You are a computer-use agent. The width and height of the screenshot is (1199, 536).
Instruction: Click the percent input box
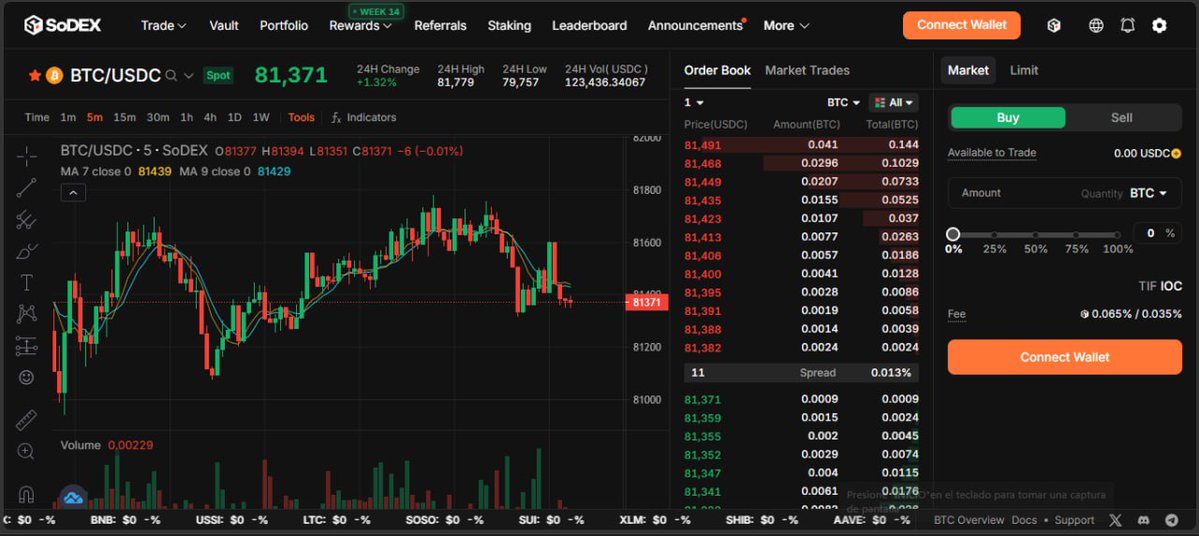1156,233
